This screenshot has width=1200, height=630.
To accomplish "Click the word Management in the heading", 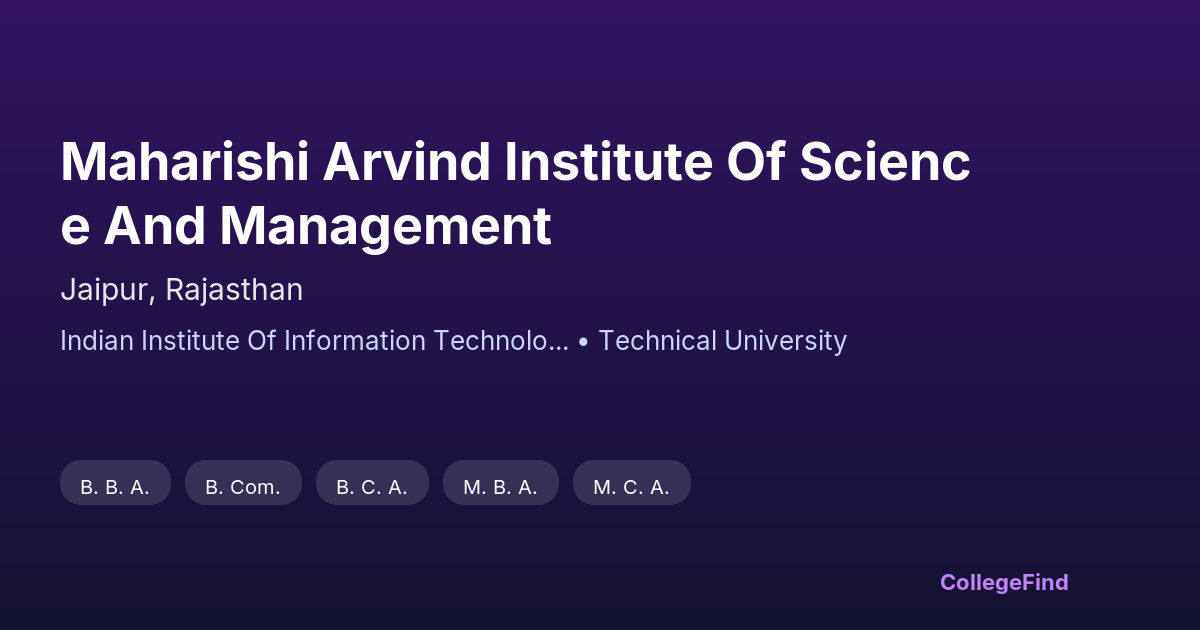I will [x=385, y=226].
